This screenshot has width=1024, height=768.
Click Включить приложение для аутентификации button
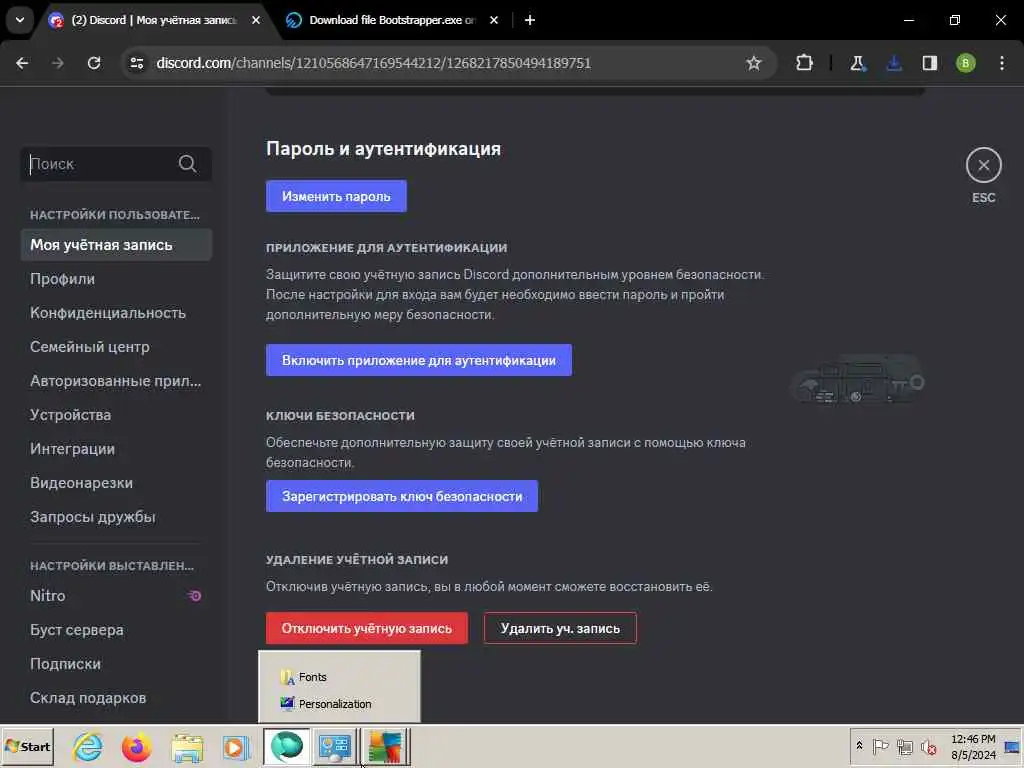(x=419, y=360)
